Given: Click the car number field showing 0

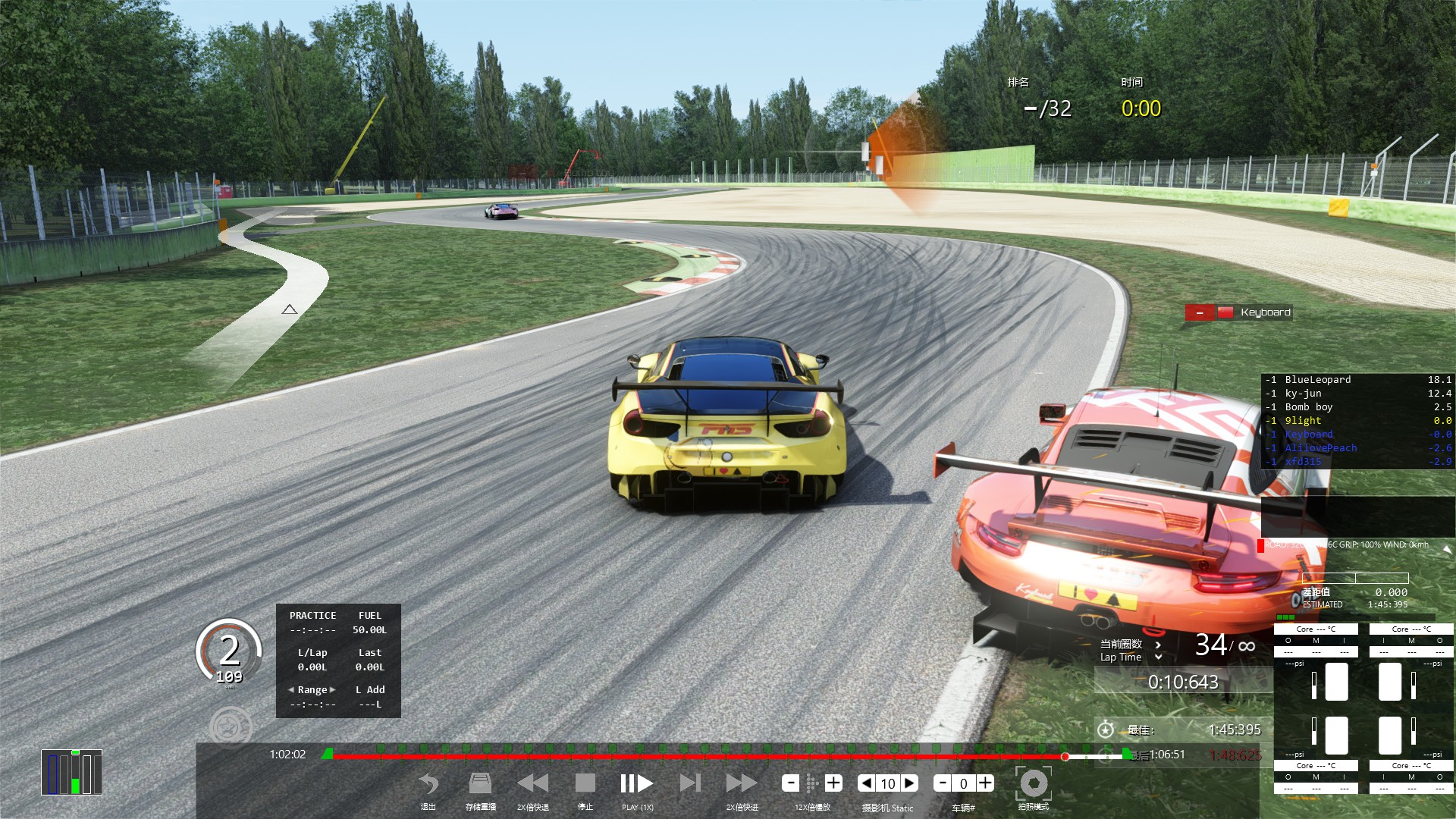Looking at the screenshot, I should (963, 783).
